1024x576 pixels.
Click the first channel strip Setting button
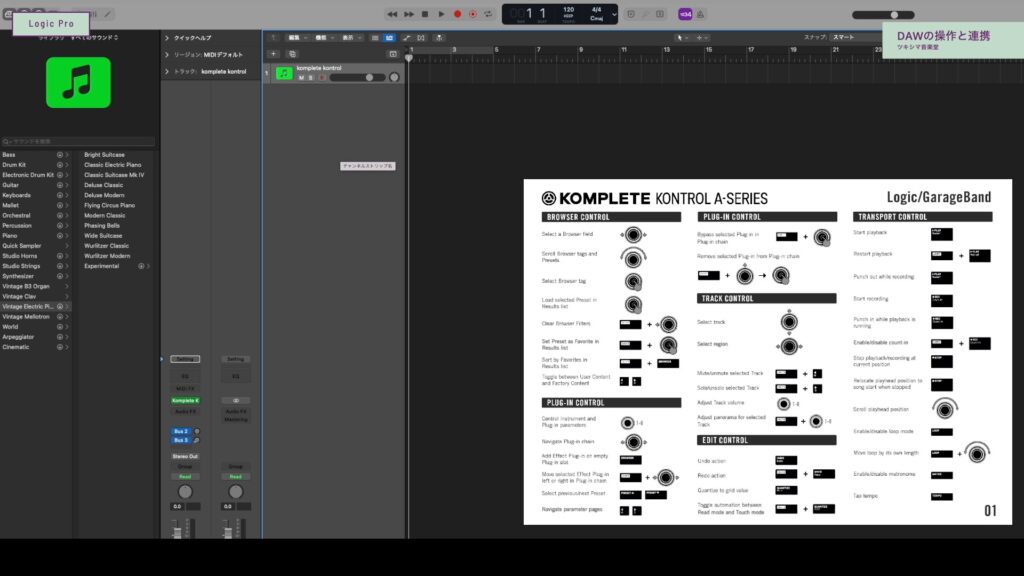[x=185, y=359]
